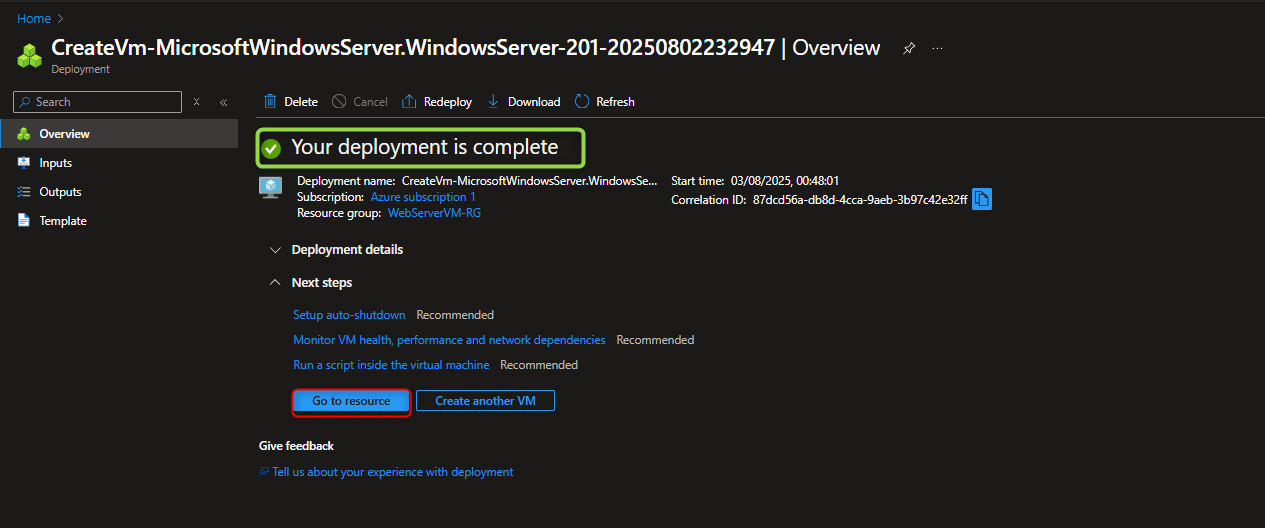Click the Give feedback heading

[296, 446]
